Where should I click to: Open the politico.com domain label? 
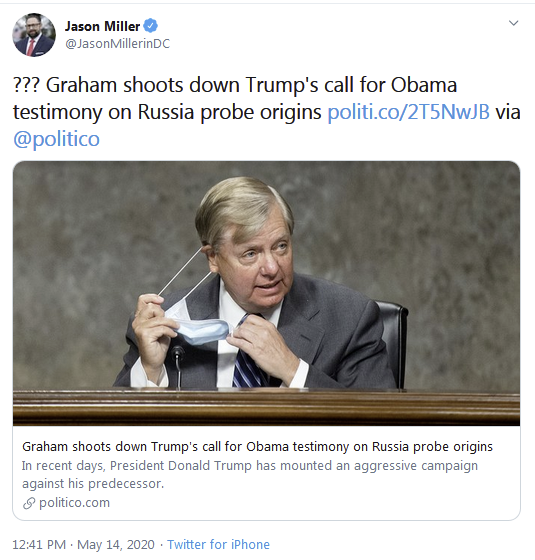tap(74, 502)
